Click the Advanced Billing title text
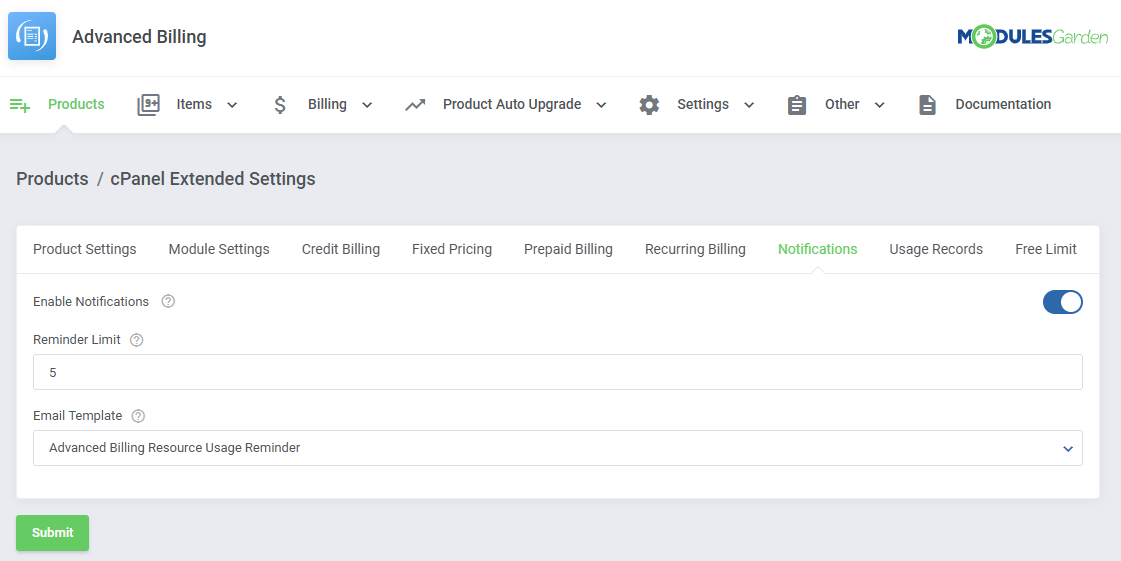1121x561 pixels. (x=139, y=36)
